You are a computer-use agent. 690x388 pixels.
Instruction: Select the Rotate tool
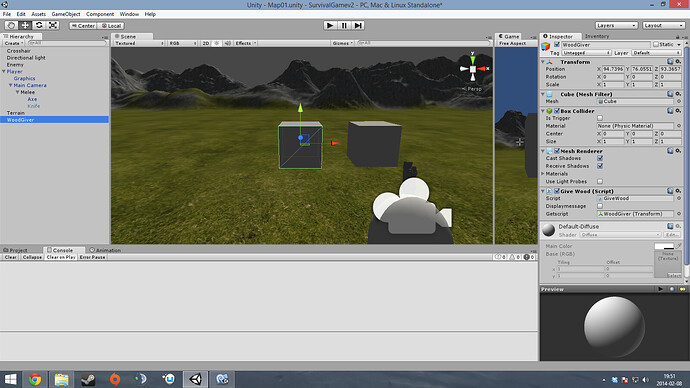coord(39,26)
